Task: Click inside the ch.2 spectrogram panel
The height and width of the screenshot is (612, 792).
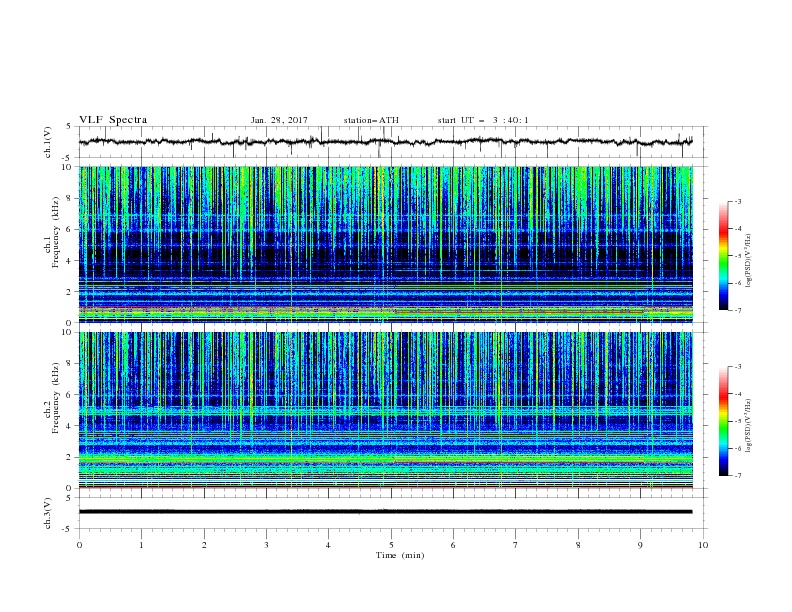Action: click(x=385, y=410)
